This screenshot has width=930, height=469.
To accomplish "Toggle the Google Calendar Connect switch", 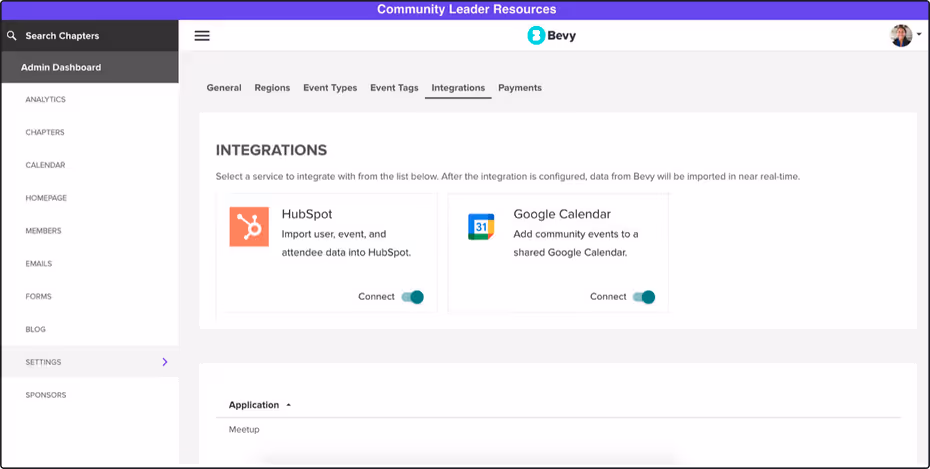I will click(644, 296).
